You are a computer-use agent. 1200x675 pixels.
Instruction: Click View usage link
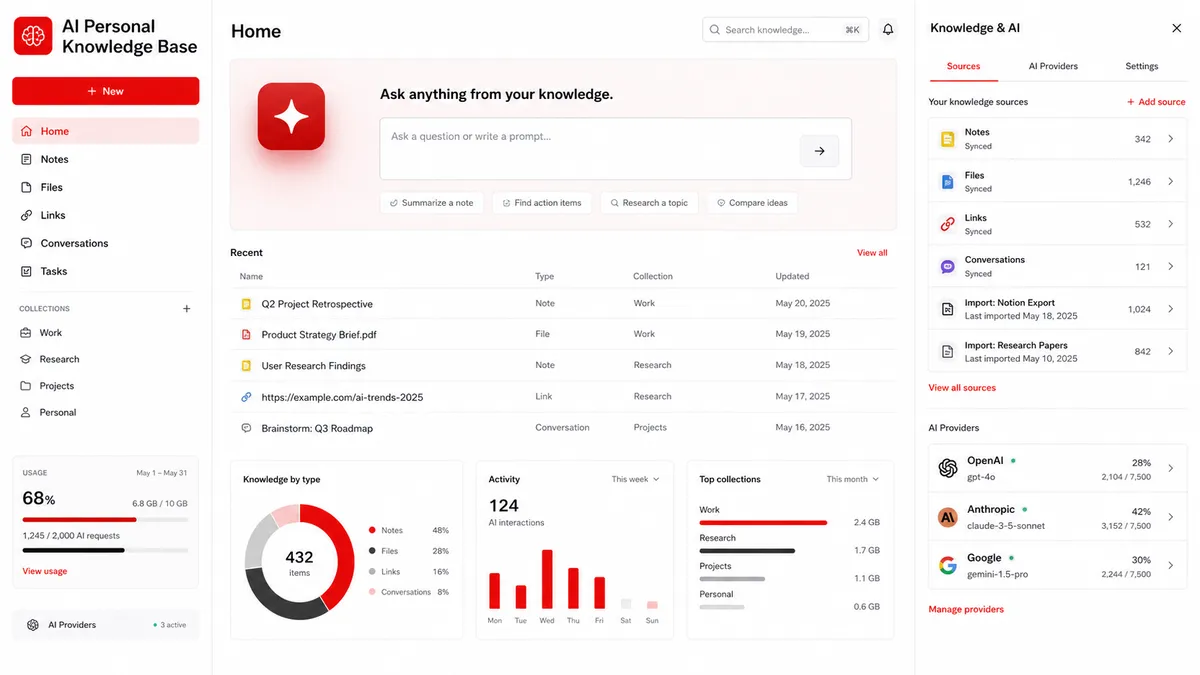[x=45, y=571]
